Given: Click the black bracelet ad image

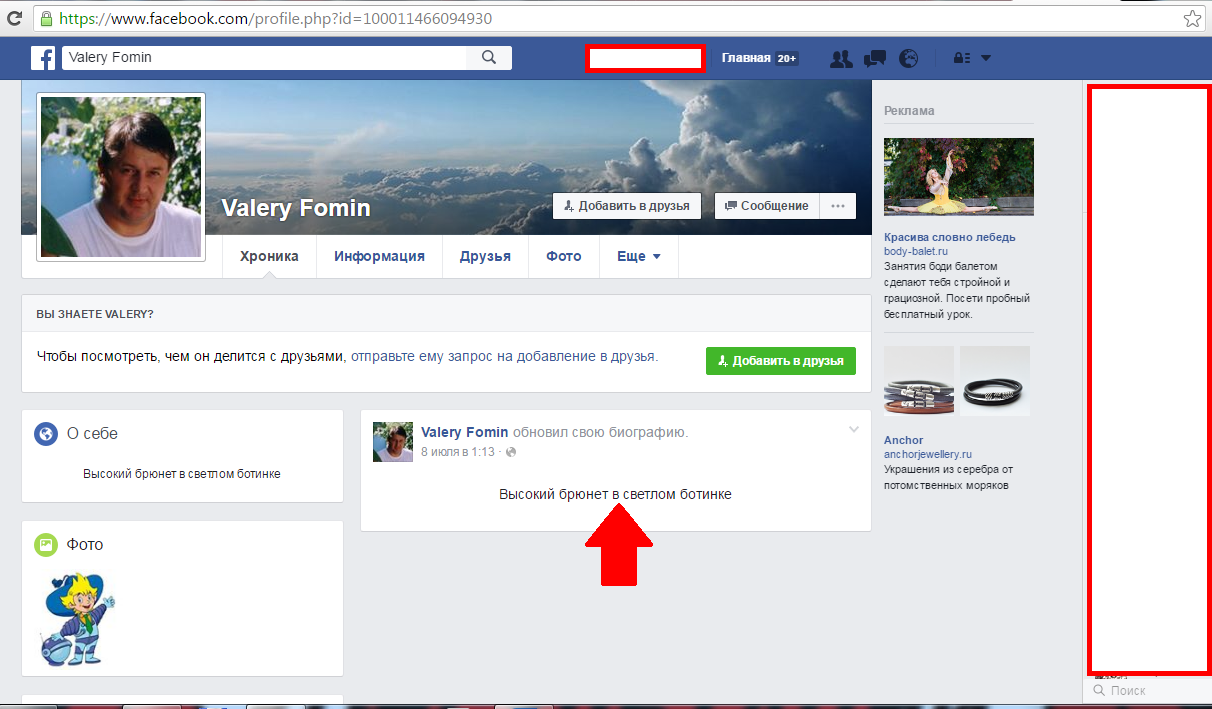Looking at the screenshot, I should 995,381.
